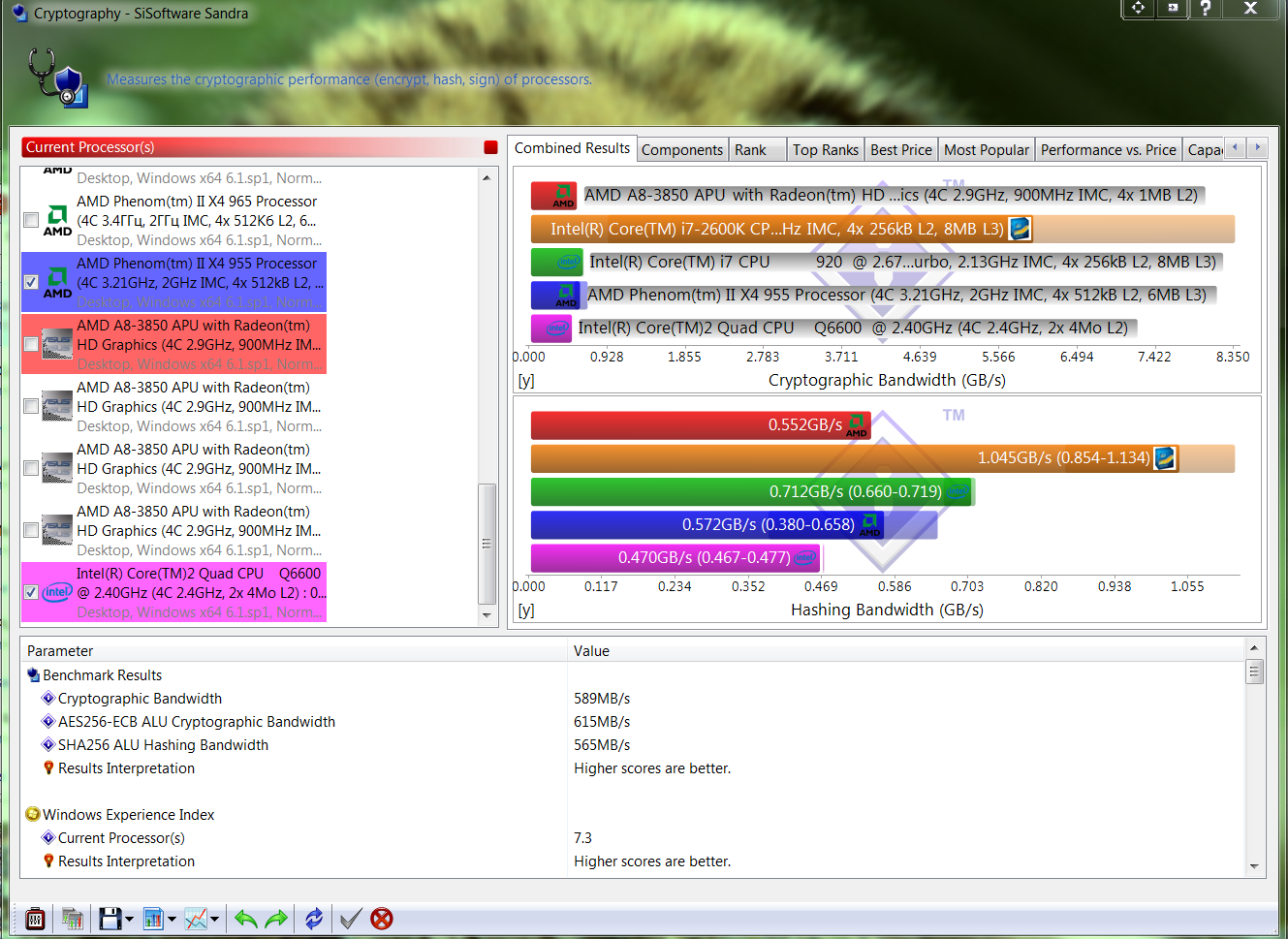Cancel with the red X circle icon
Image resolution: width=1288 pixels, height=939 pixels.
click(382, 919)
